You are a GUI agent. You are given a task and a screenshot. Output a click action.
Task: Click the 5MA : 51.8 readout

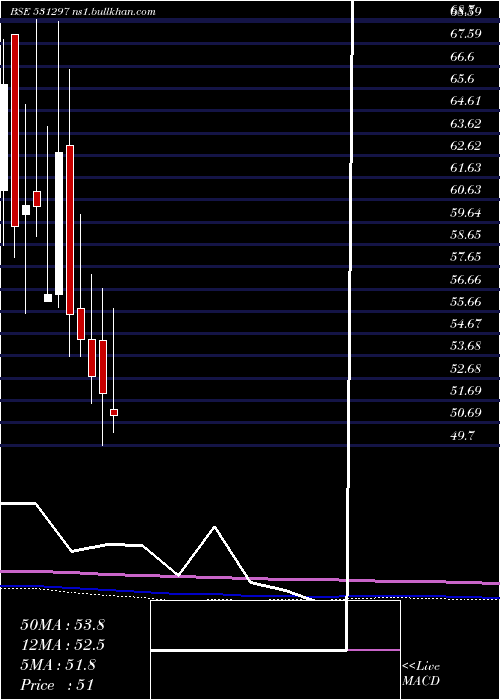(58, 665)
